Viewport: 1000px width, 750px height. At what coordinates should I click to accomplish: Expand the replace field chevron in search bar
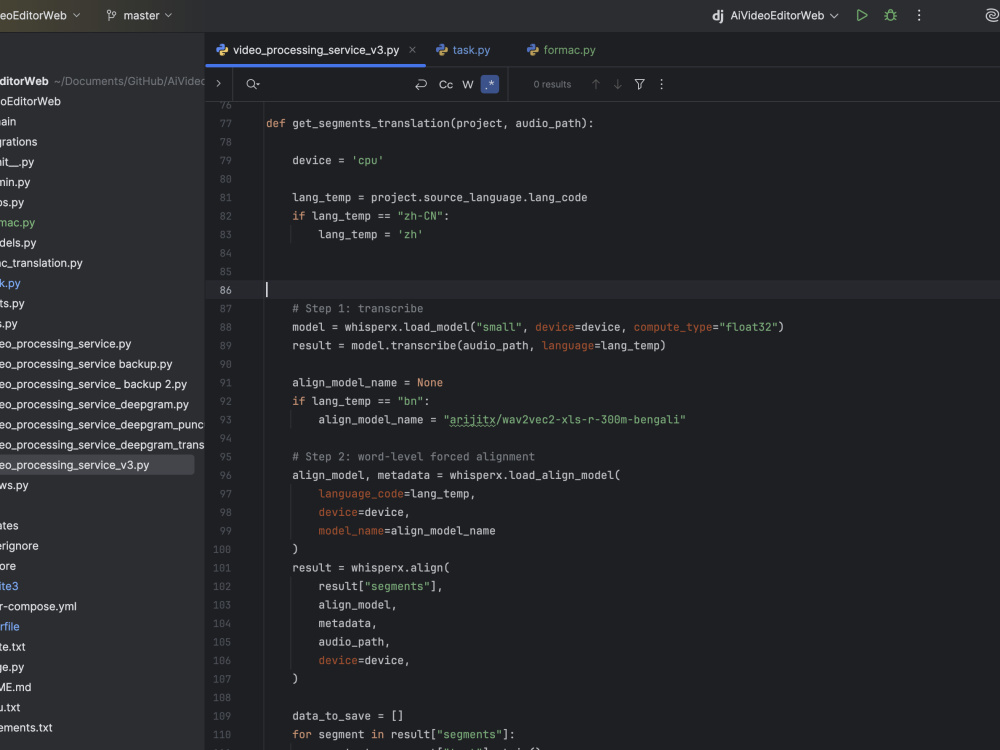coord(219,84)
